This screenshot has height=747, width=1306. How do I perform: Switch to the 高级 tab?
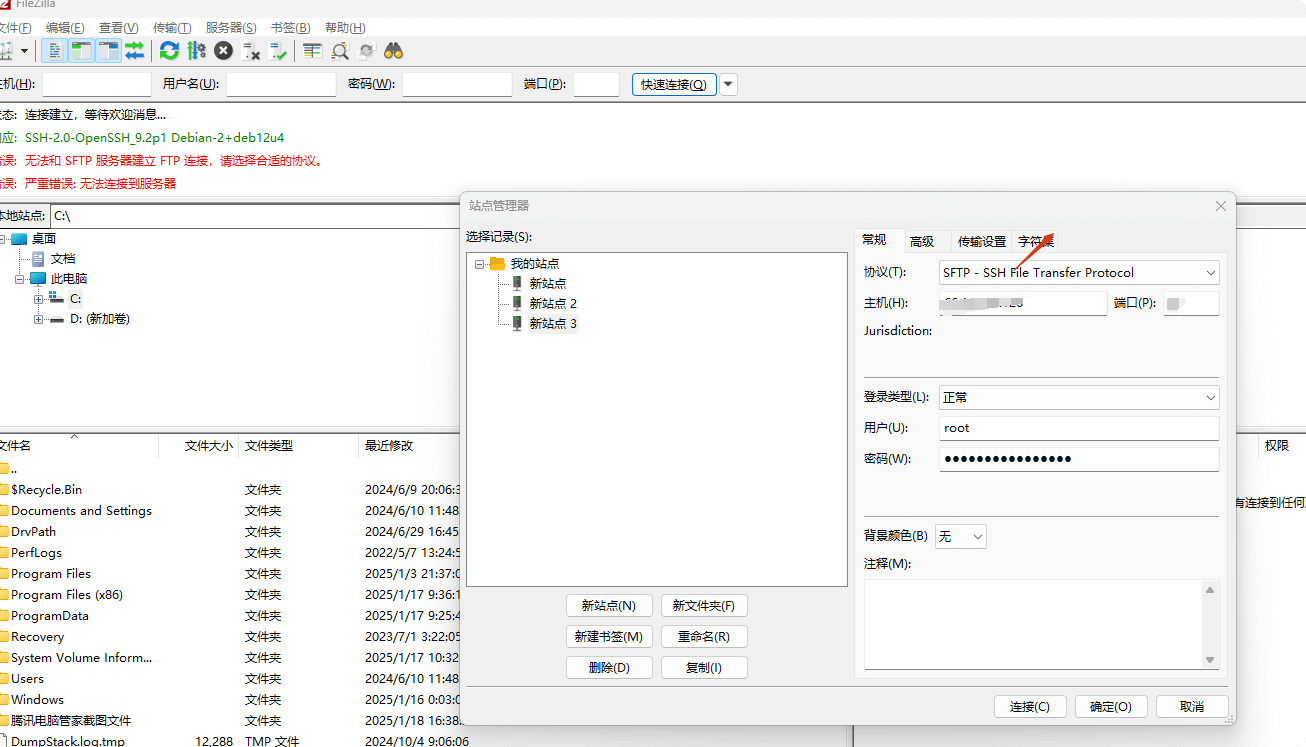point(922,241)
